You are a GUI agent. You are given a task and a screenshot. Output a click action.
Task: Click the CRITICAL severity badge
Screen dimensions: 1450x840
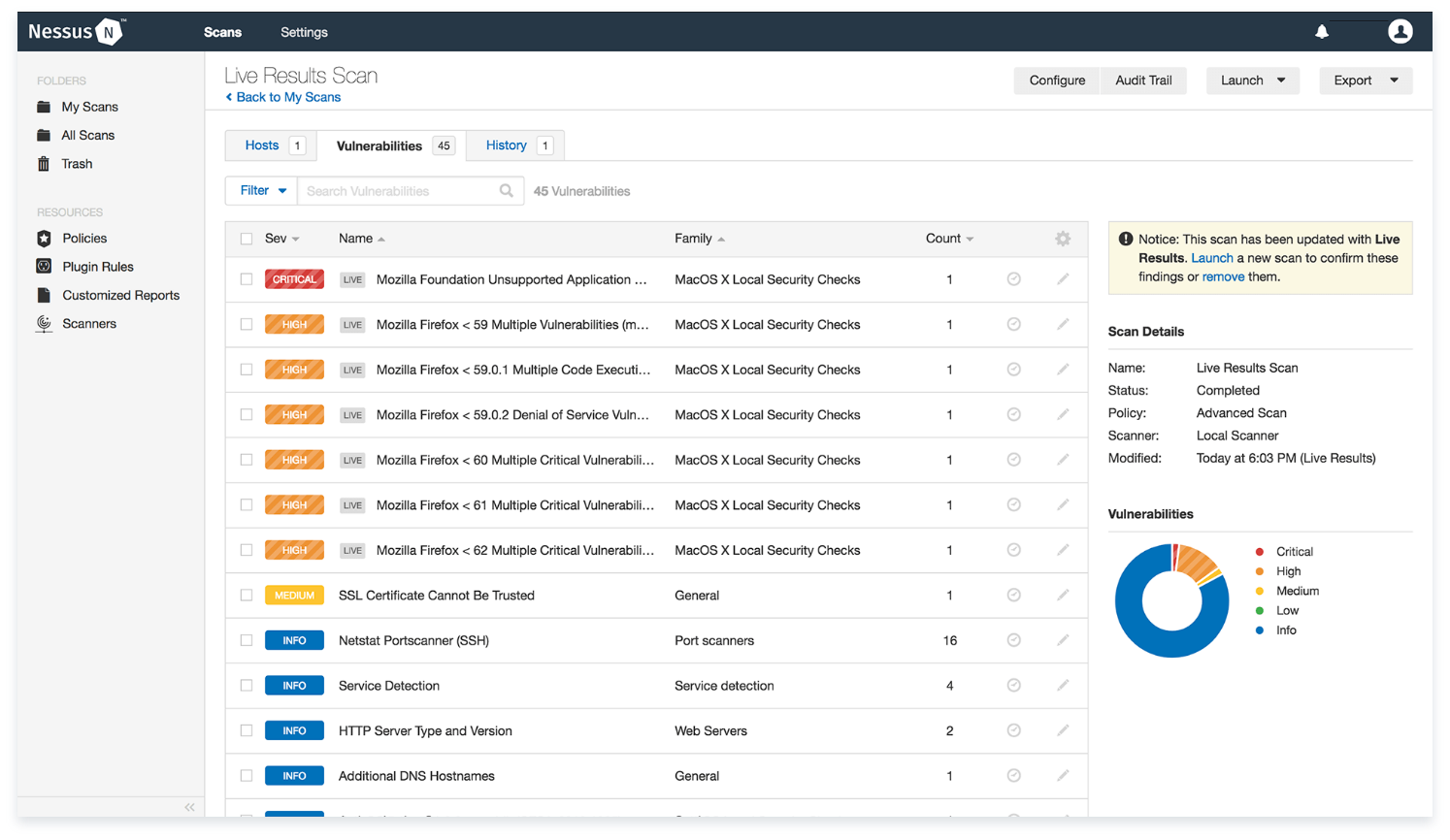tap(294, 279)
